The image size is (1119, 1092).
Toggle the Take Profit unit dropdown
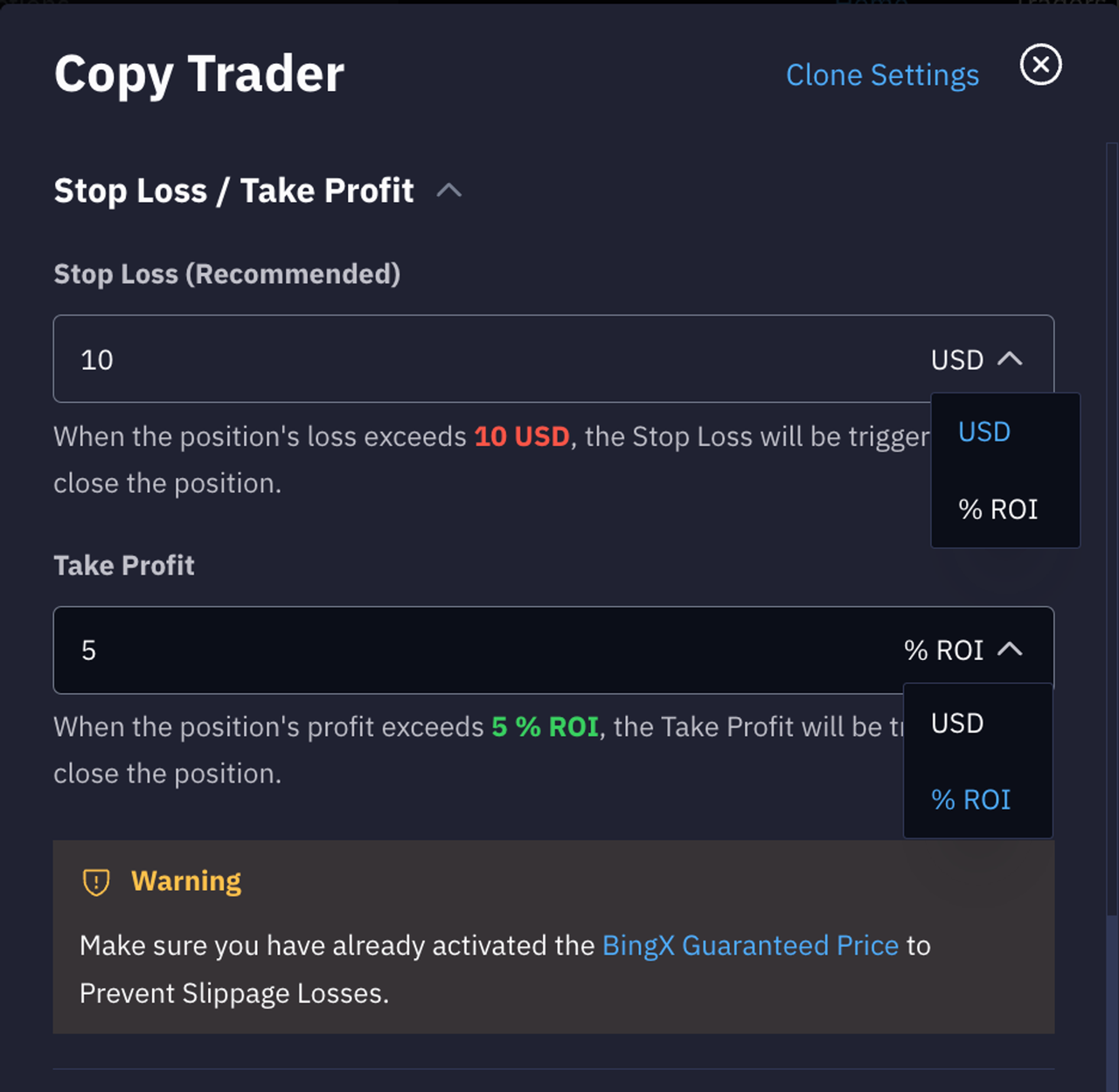point(963,650)
